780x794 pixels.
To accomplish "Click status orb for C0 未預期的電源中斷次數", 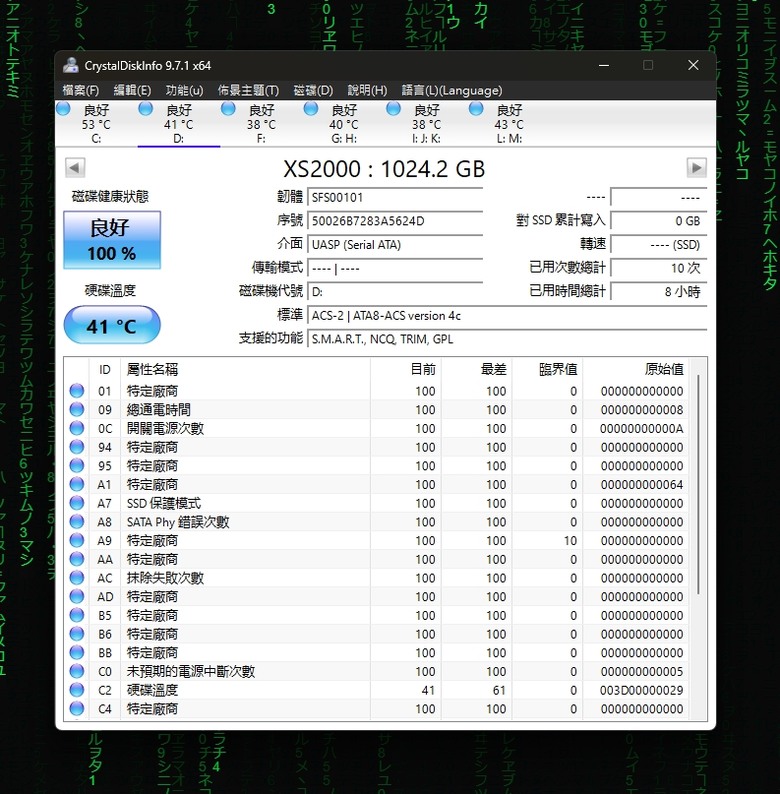I will (x=77, y=671).
